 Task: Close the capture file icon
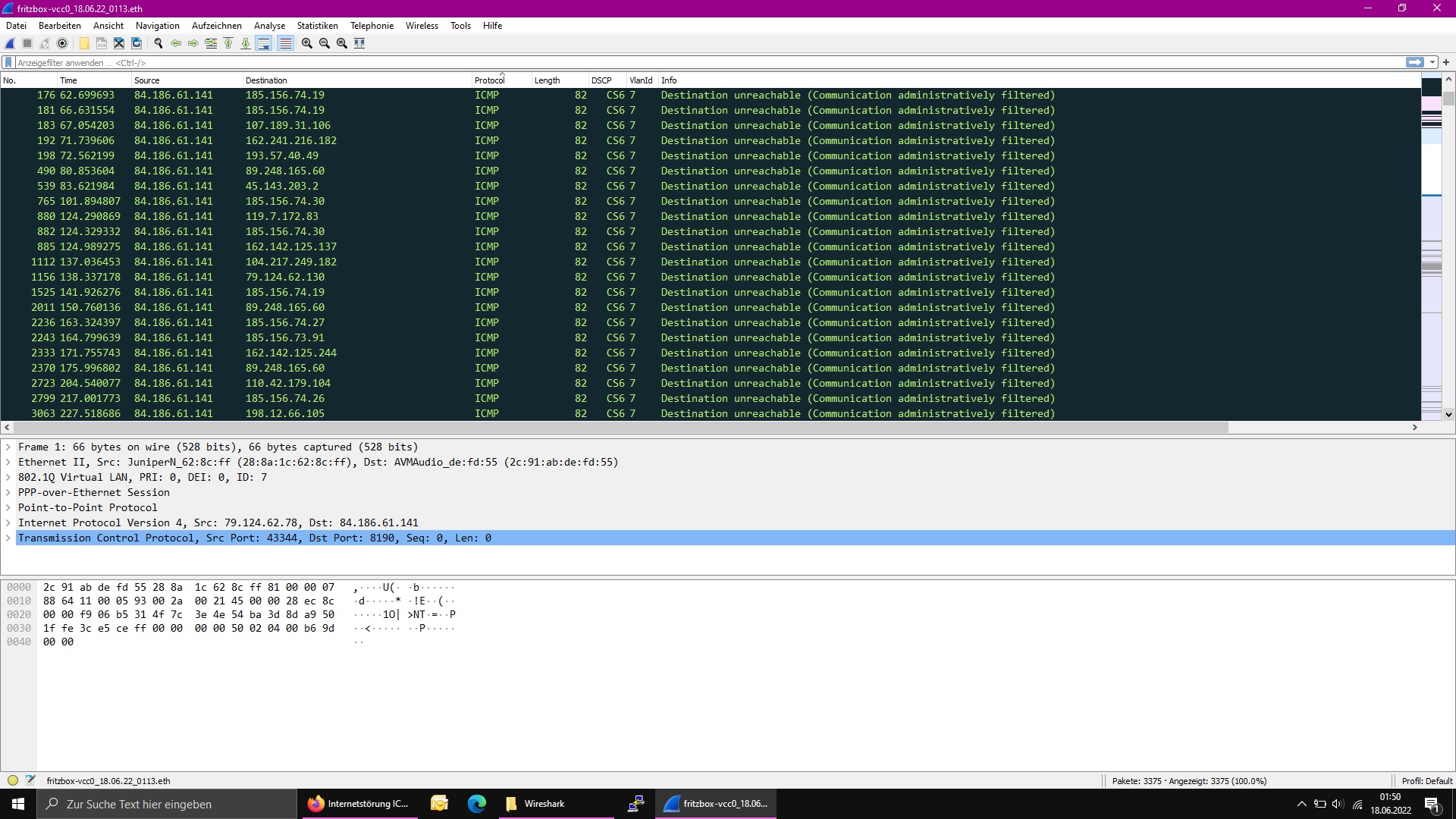point(119,43)
